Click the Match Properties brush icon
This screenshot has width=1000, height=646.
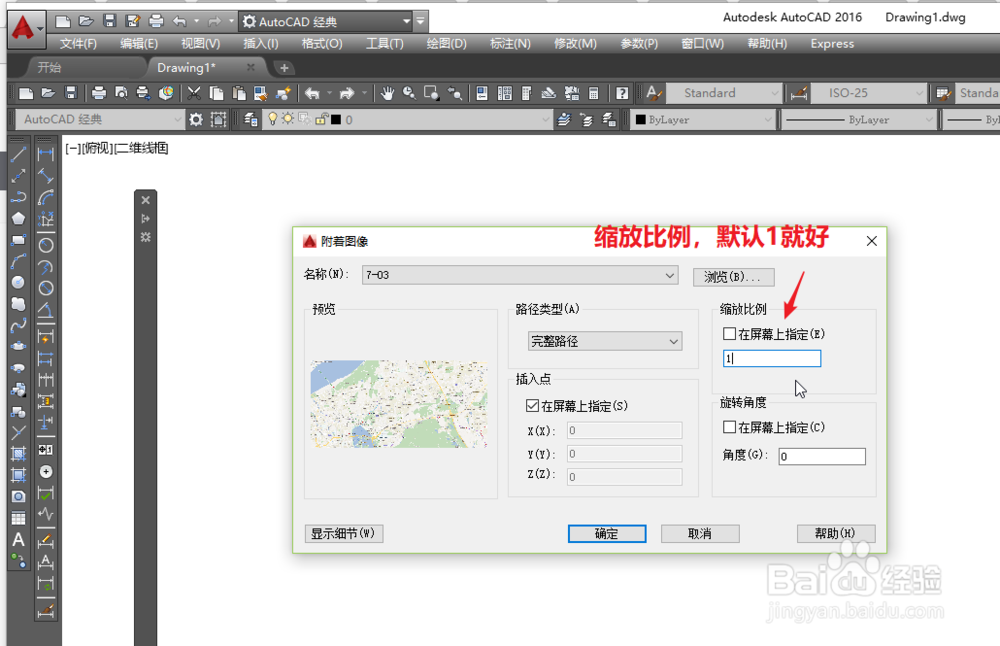[283, 93]
